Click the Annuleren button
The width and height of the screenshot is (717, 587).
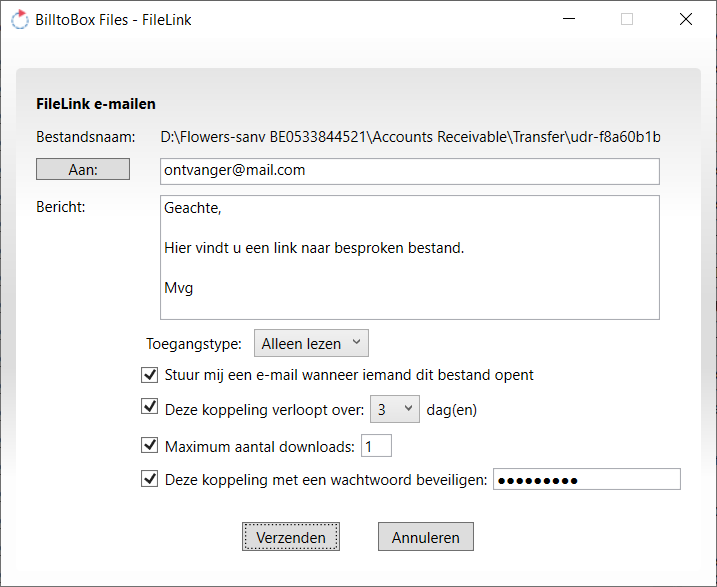[x=426, y=537]
